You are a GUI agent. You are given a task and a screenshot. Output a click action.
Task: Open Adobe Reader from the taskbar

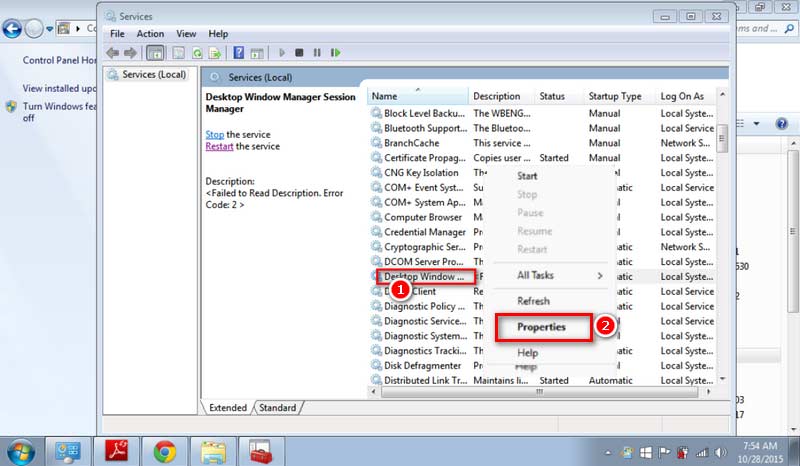(x=116, y=452)
